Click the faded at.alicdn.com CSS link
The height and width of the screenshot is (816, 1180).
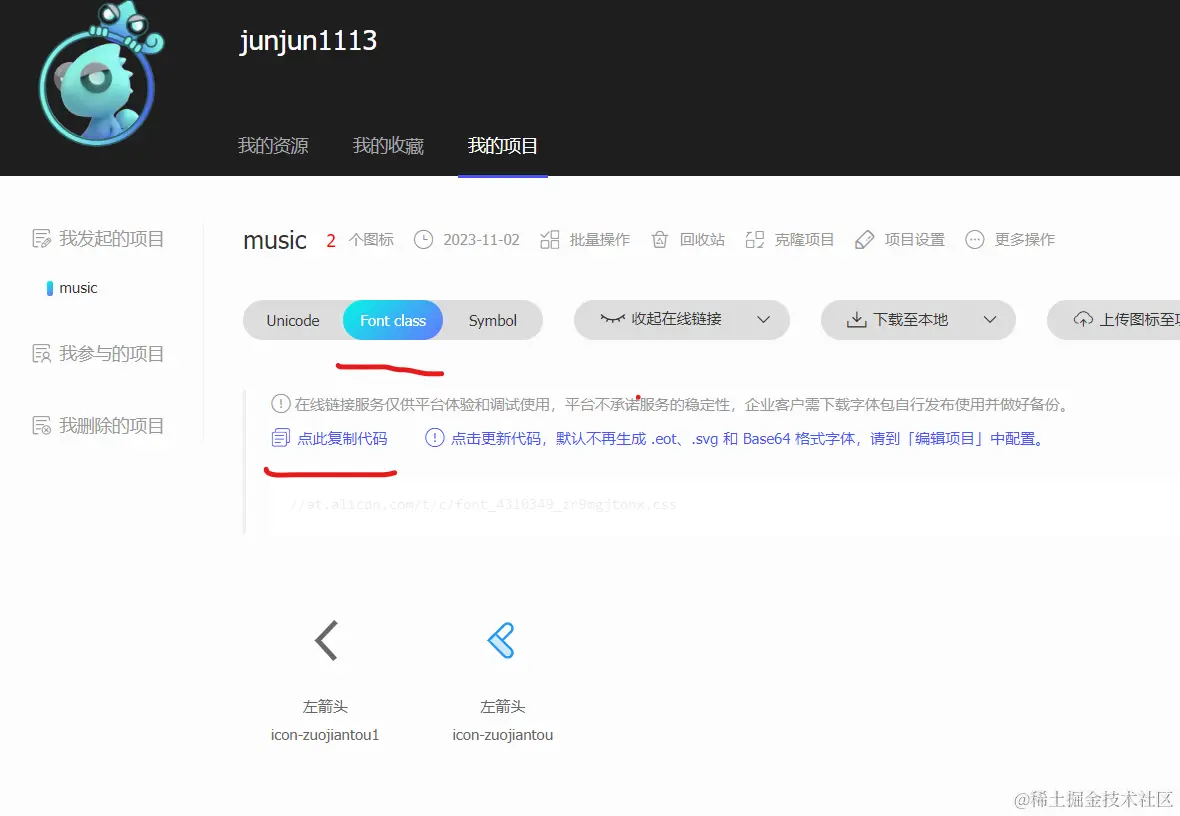coord(483,504)
